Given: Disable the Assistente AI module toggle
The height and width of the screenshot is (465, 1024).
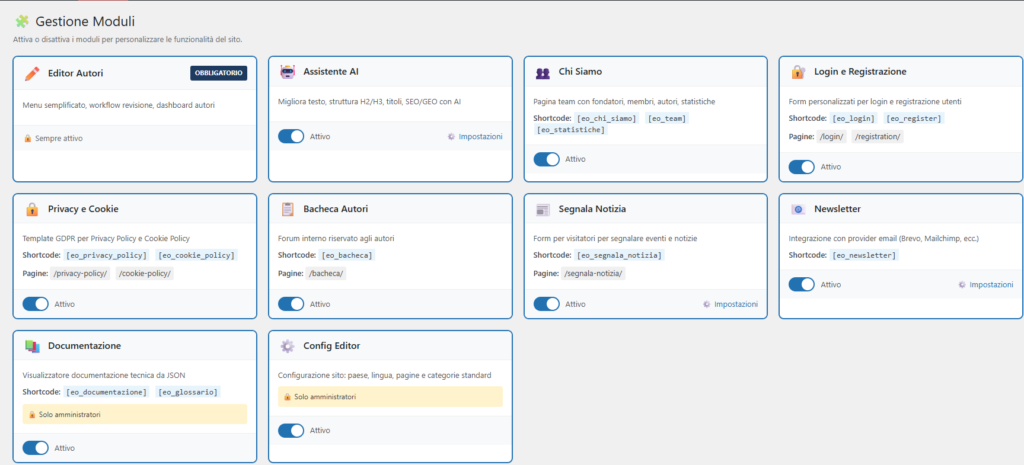Looking at the screenshot, I should pyautogui.click(x=291, y=136).
